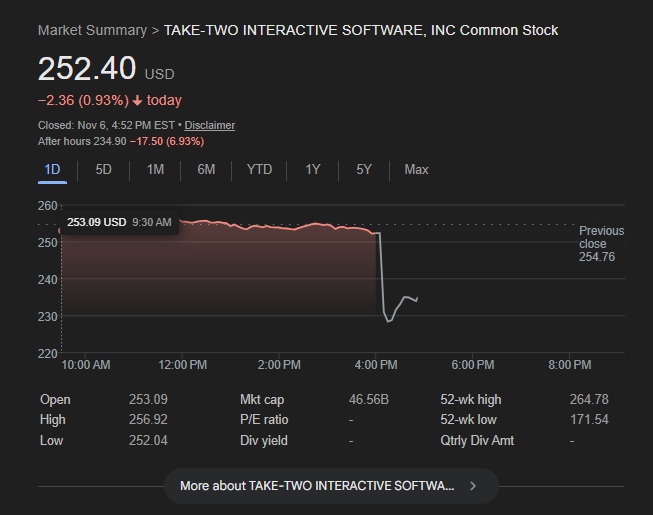Open More about TAKE-TWO INTERACTIVE button

pos(331,486)
